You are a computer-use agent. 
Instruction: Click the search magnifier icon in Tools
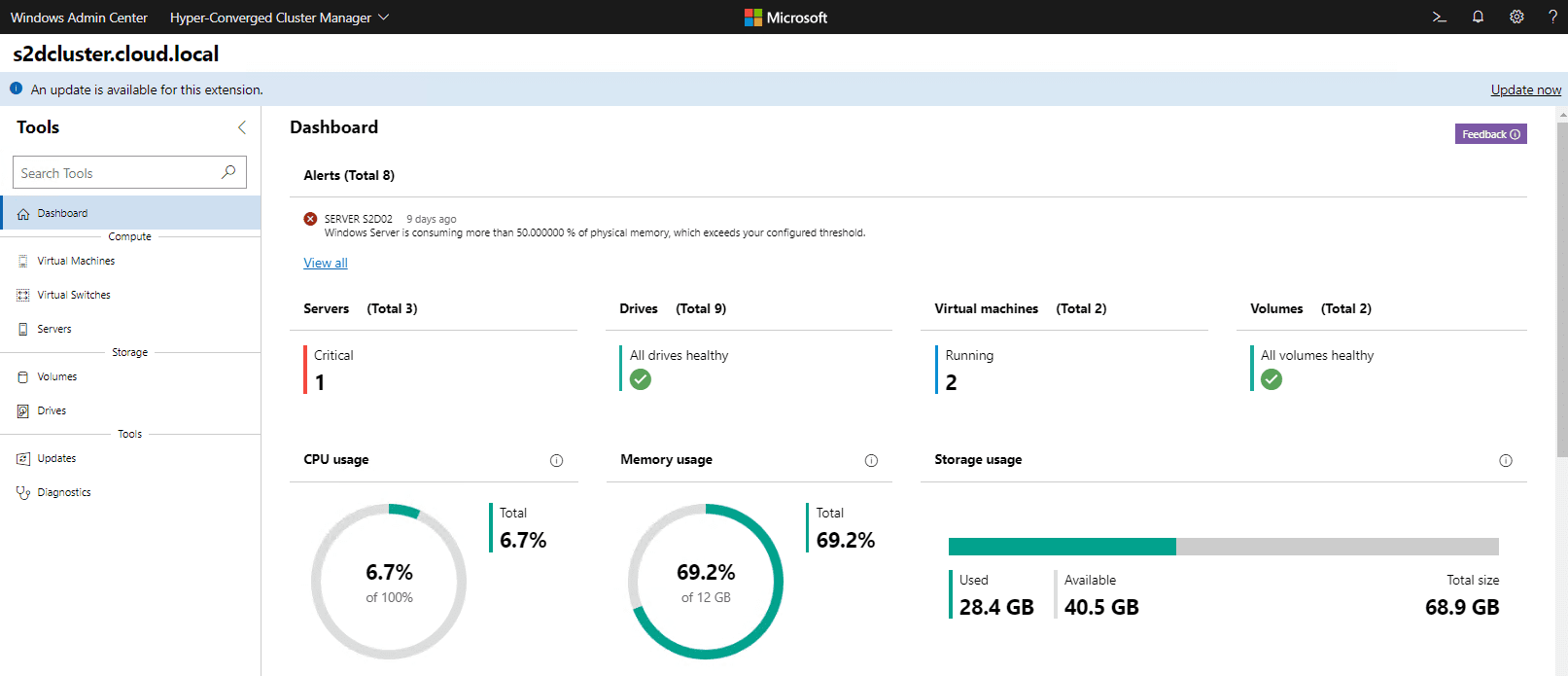coord(228,172)
